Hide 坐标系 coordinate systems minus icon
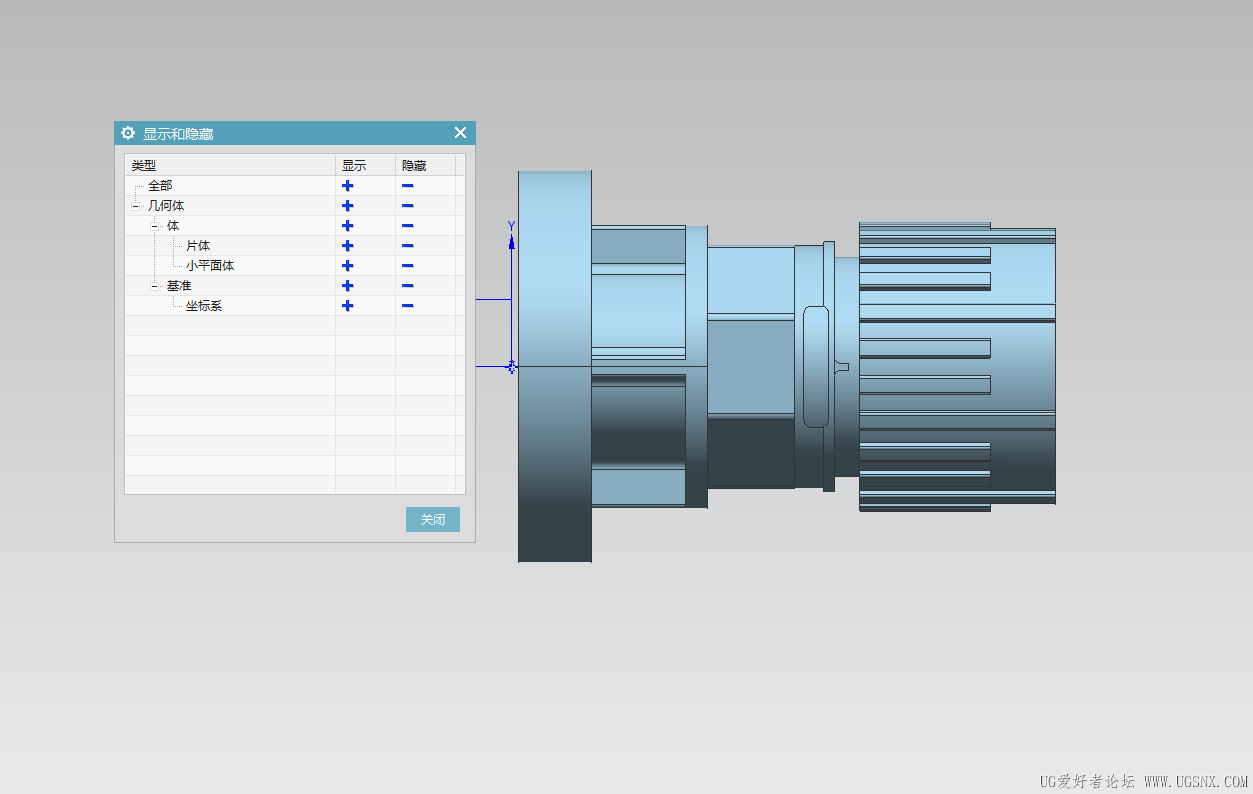This screenshot has width=1253, height=794. tap(408, 306)
